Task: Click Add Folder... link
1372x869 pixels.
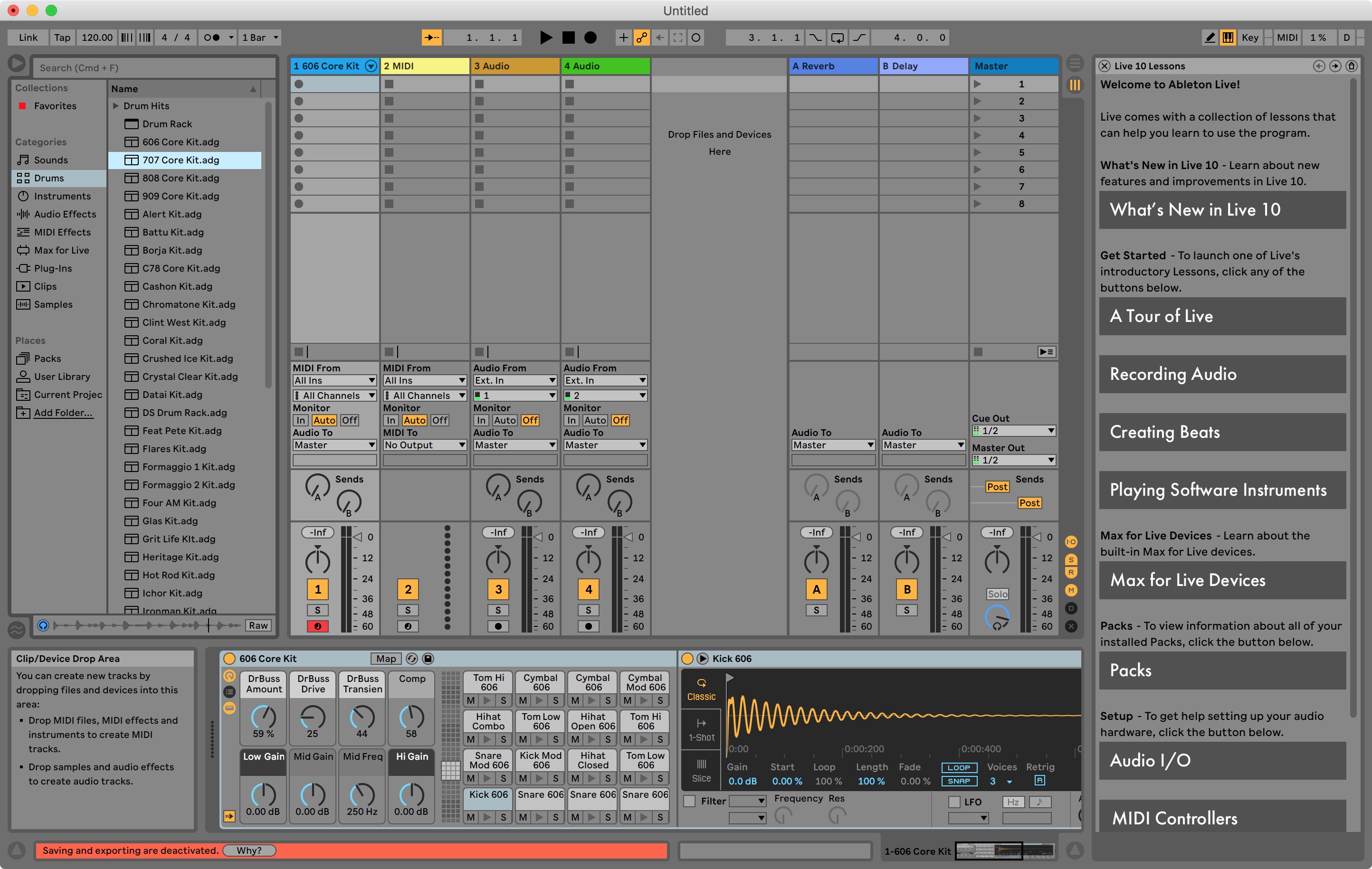Action: (x=63, y=413)
